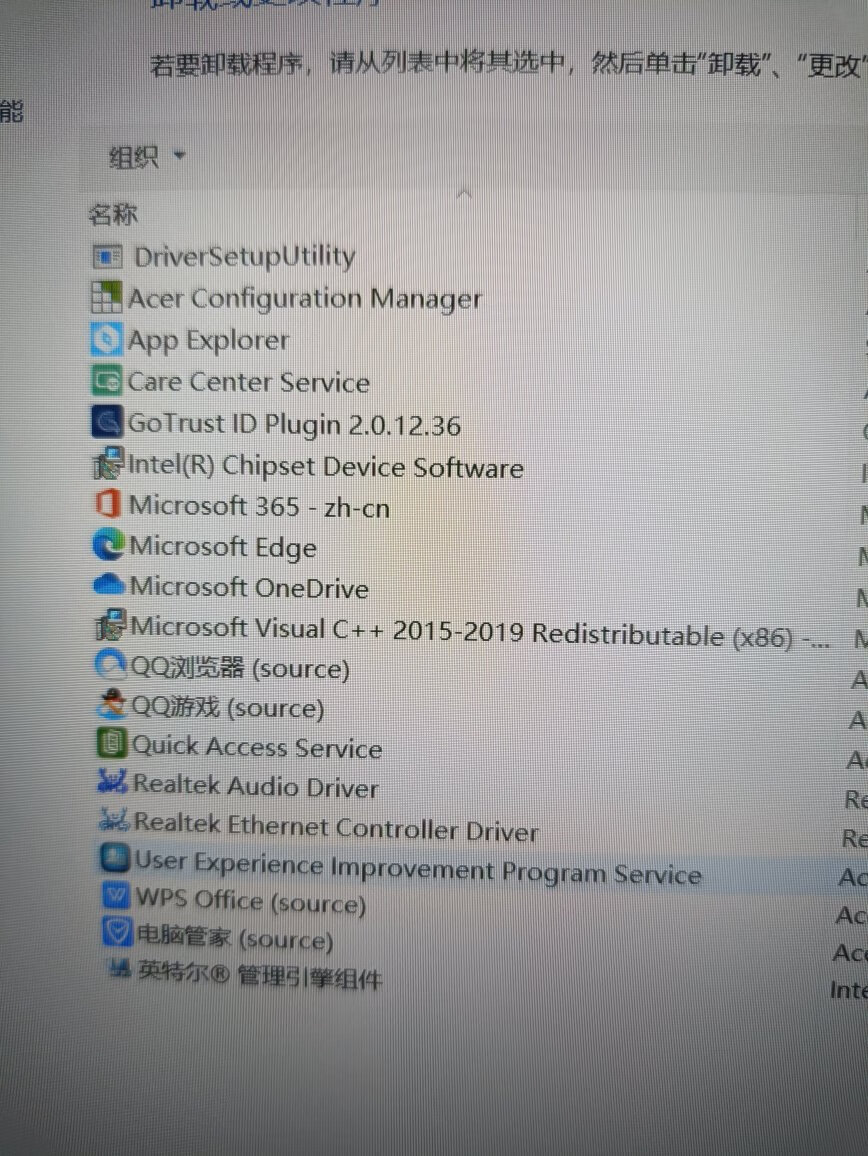Select Microsoft 365 - zh-cn text

tap(260, 507)
